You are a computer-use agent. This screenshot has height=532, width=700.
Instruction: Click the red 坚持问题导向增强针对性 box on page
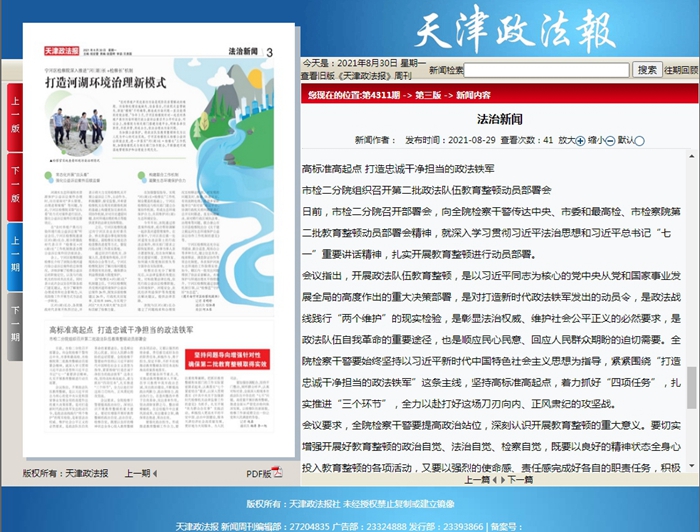[227, 359]
